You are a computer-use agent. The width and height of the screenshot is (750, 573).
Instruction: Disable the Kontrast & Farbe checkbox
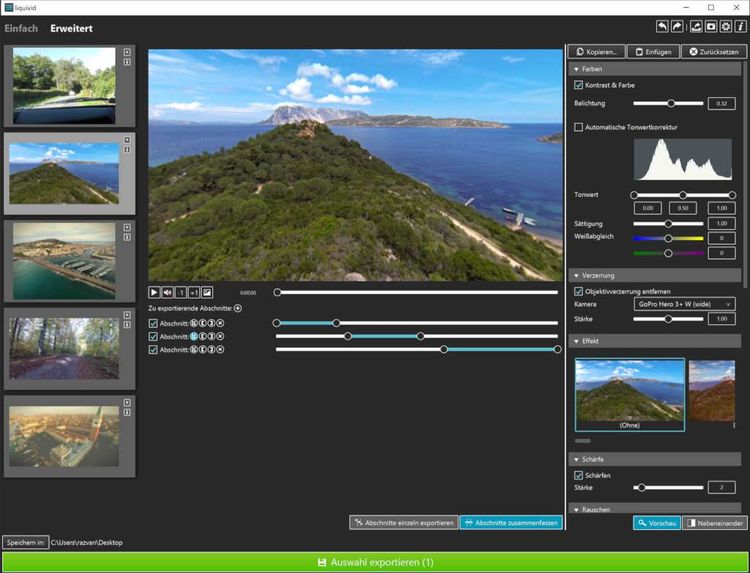[x=578, y=85]
